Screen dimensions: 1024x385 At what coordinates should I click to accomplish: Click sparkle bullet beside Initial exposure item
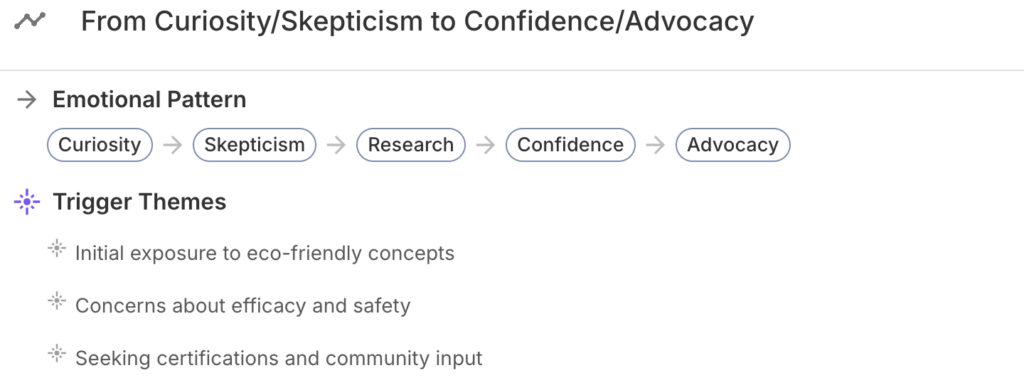[x=57, y=249]
